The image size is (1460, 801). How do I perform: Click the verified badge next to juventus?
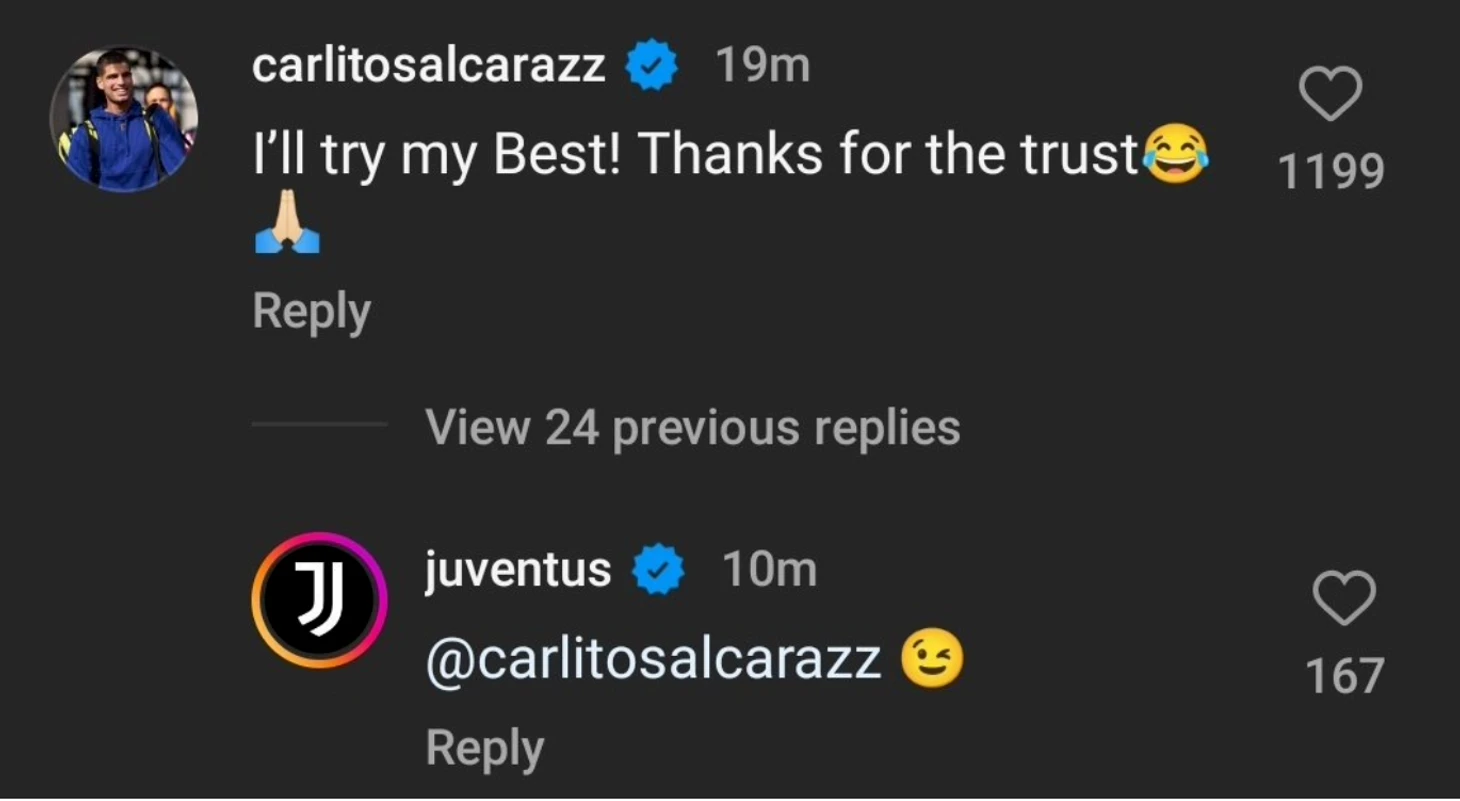[x=659, y=570]
